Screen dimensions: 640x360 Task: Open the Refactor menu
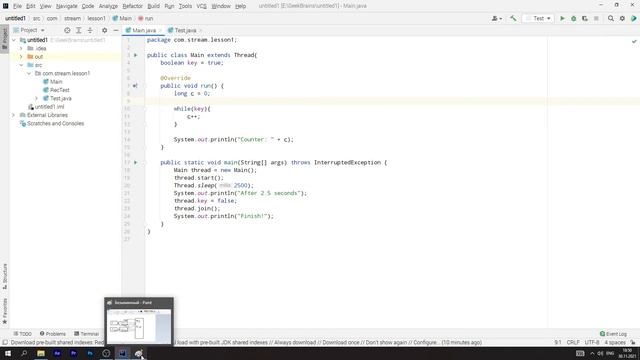[132, 6]
